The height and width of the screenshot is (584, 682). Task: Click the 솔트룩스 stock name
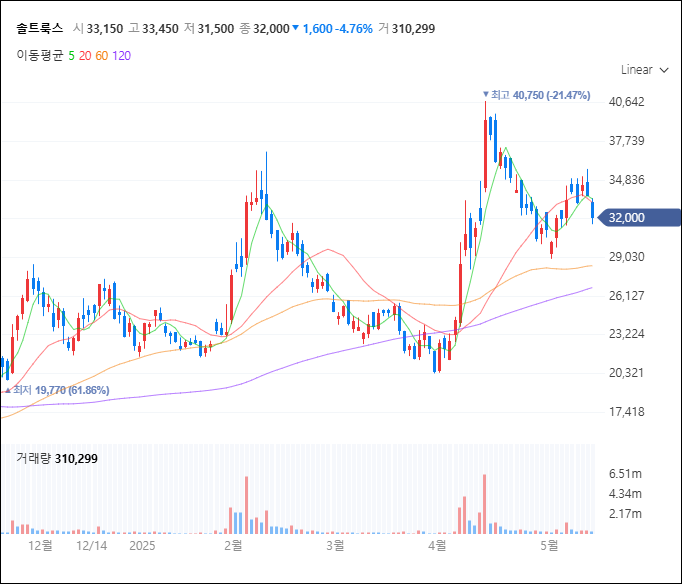[40, 28]
